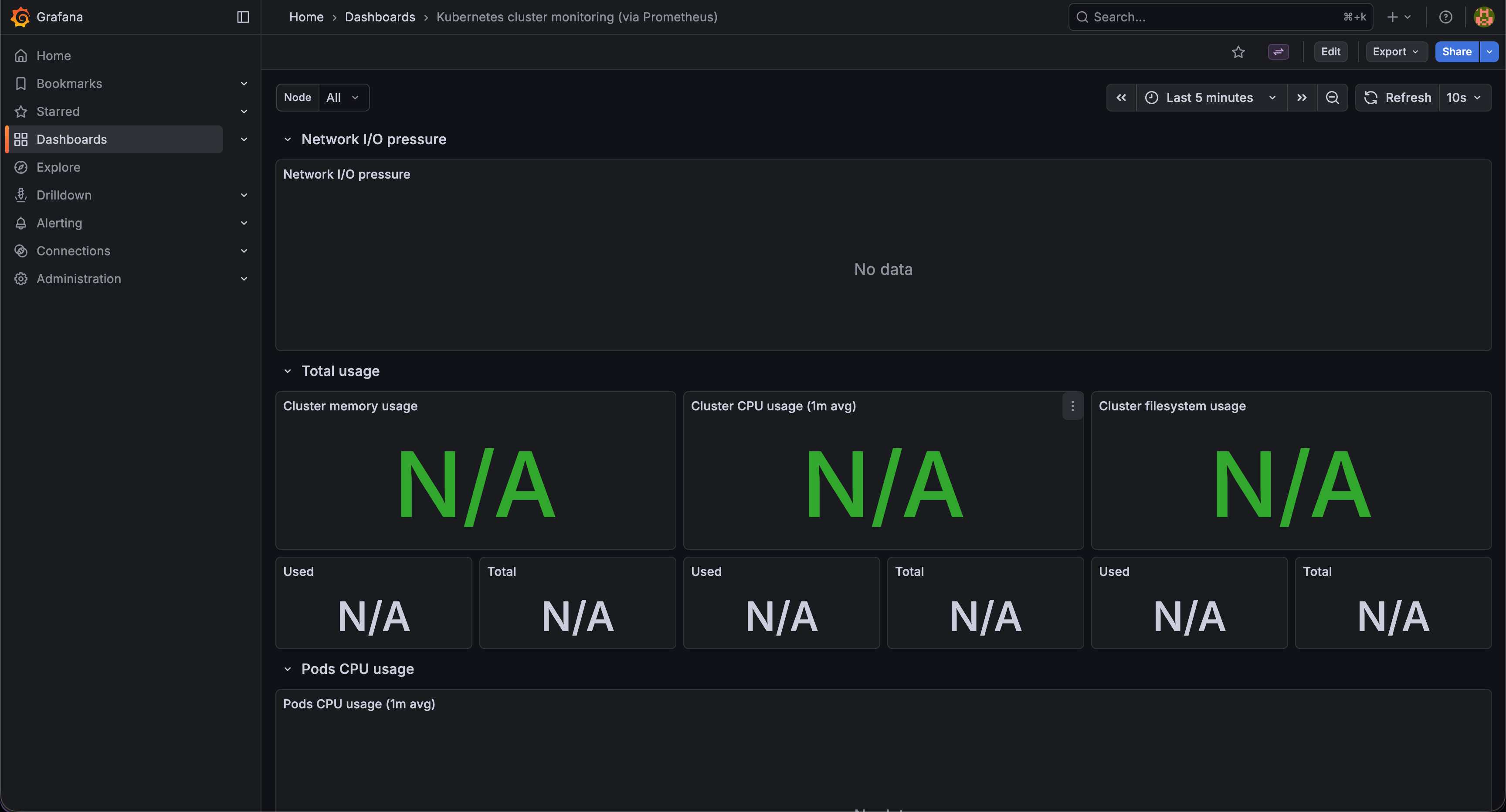This screenshot has width=1506, height=812.
Task: Expand the Connections section chevron
Action: 244,251
